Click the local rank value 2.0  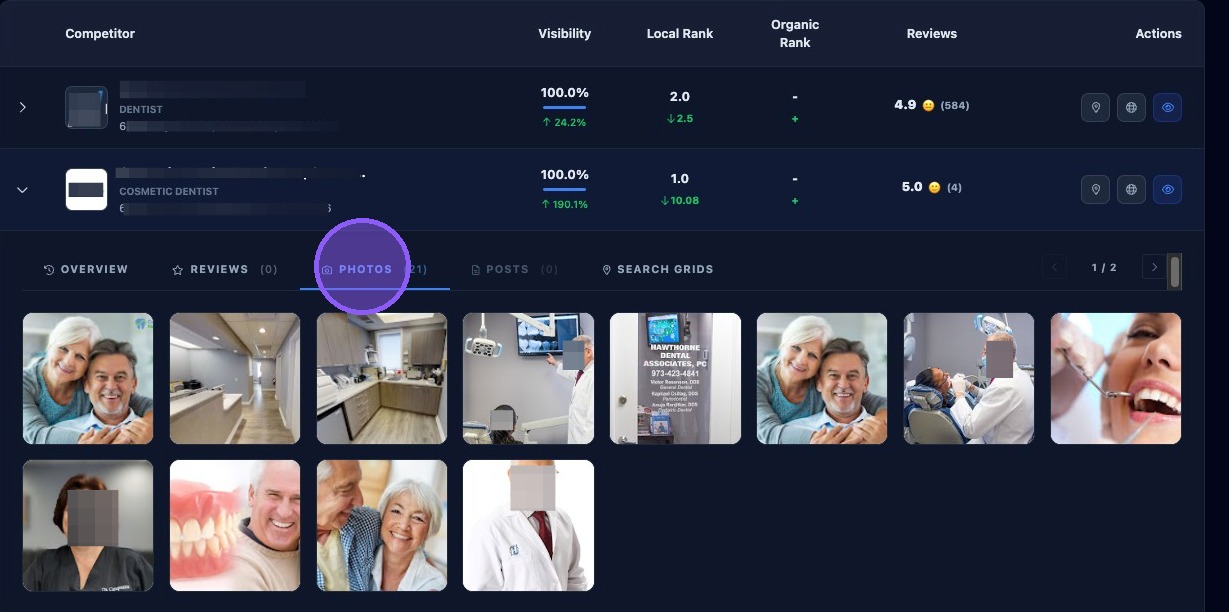tap(680, 97)
